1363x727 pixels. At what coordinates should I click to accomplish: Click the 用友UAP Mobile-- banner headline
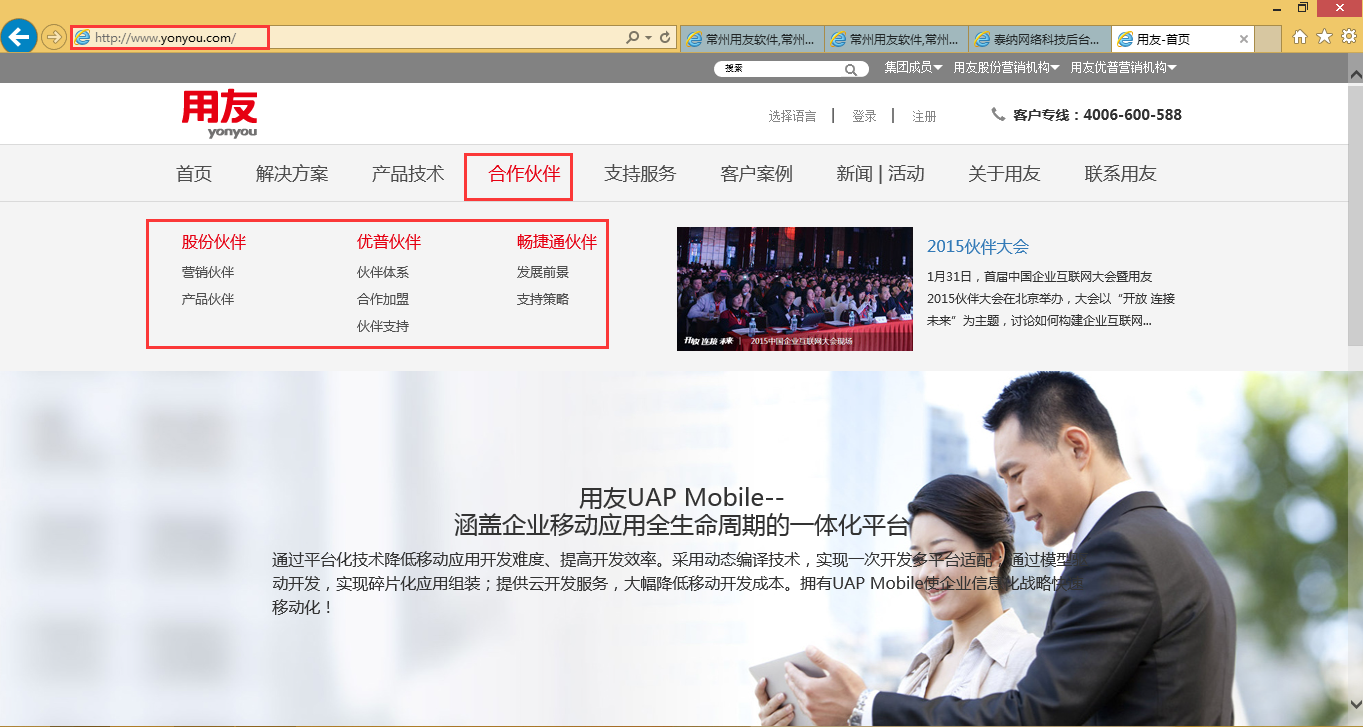(681, 497)
